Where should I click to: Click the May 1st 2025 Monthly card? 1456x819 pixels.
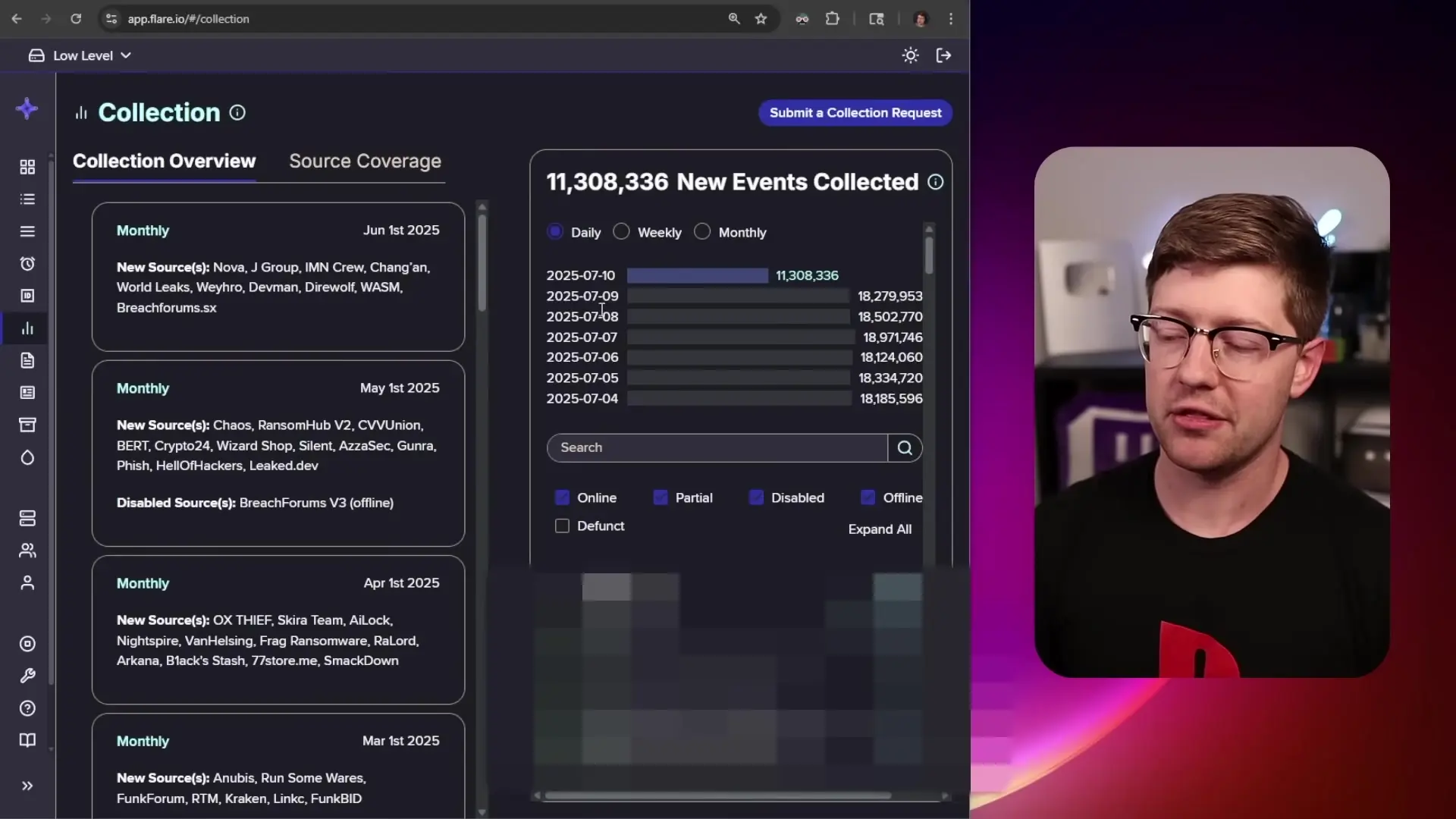click(x=278, y=453)
